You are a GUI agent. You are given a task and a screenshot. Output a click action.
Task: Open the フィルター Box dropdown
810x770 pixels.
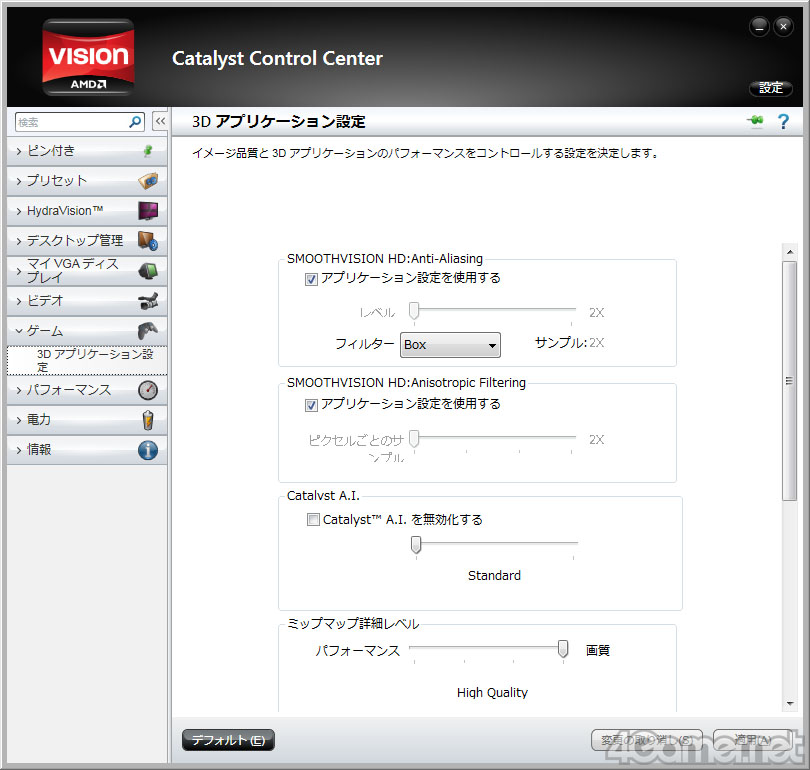point(450,345)
